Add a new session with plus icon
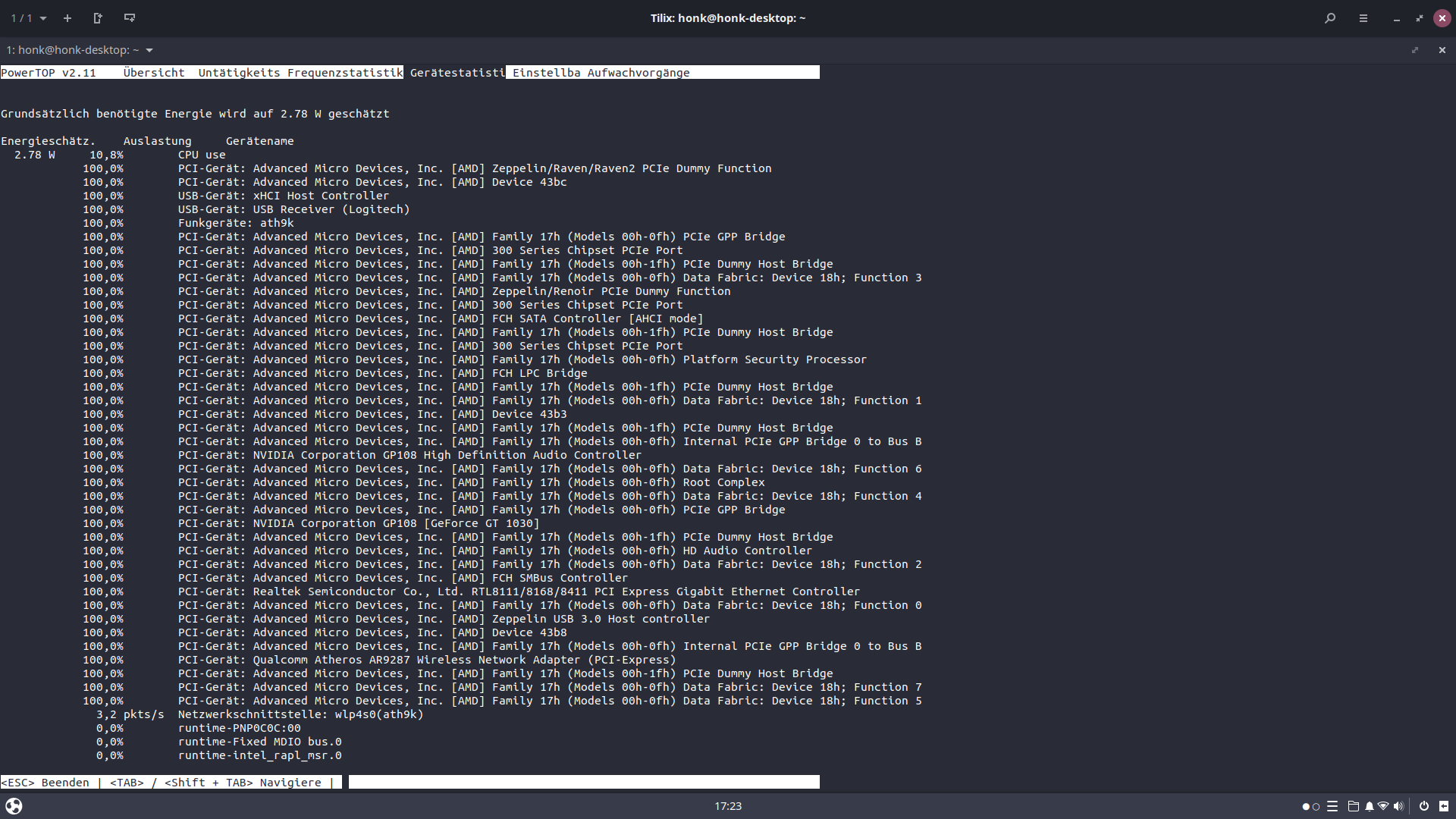This screenshot has height=819, width=1456. click(x=67, y=18)
